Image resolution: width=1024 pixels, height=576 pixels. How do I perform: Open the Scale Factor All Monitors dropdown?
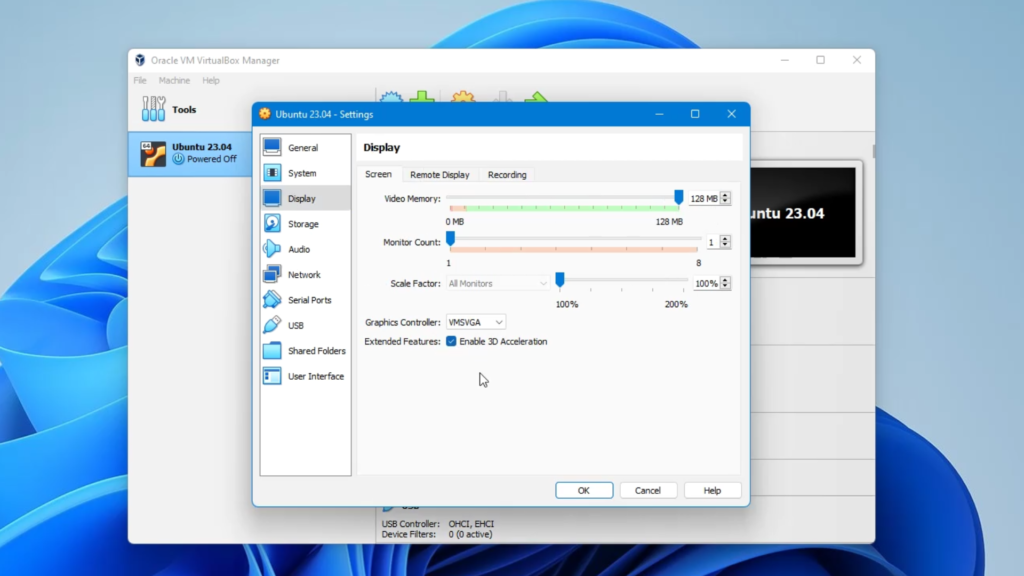(x=498, y=283)
